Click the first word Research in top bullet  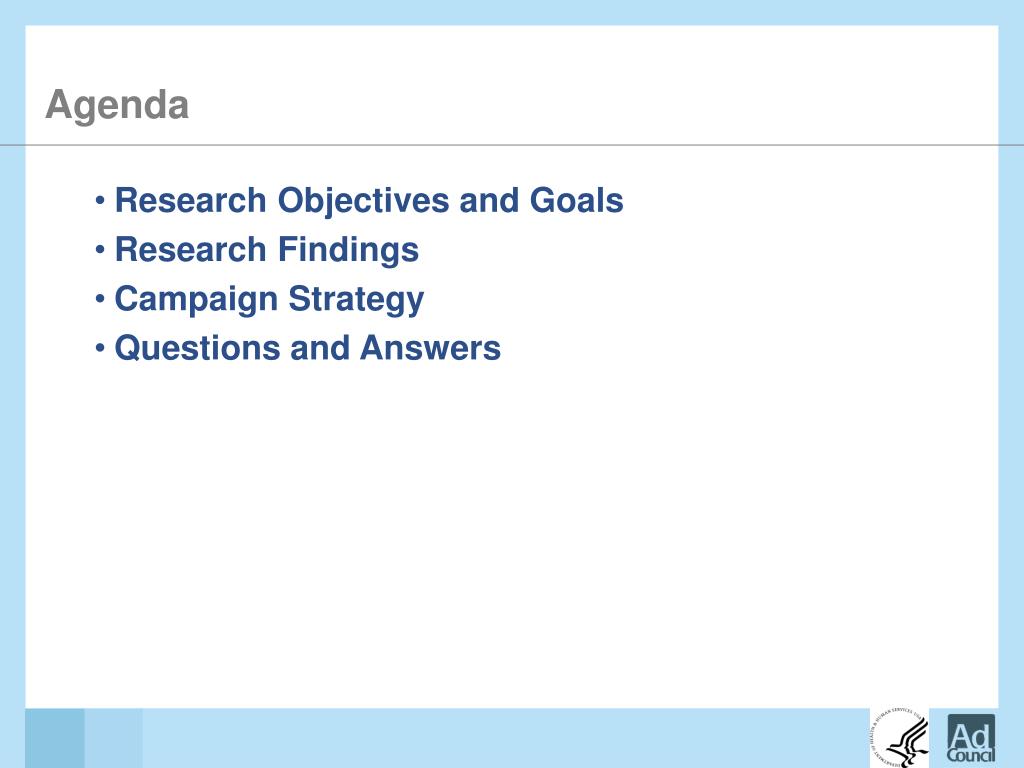[x=191, y=200]
